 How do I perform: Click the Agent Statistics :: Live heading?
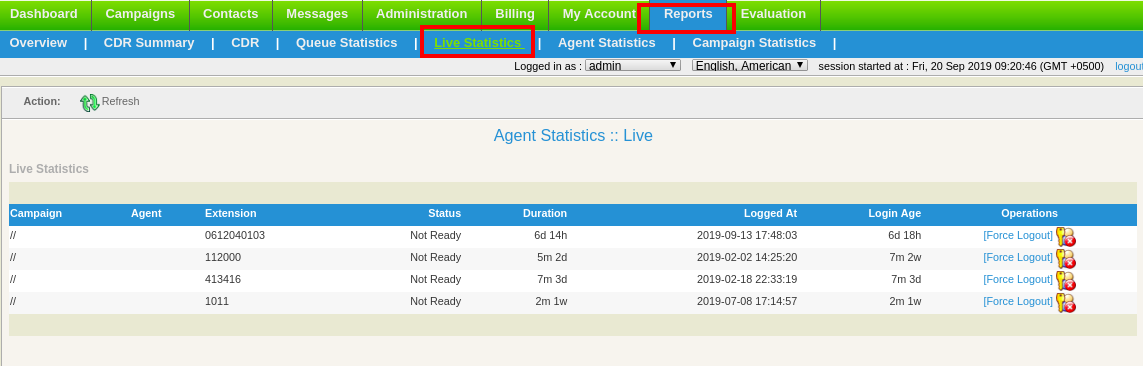click(x=573, y=136)
